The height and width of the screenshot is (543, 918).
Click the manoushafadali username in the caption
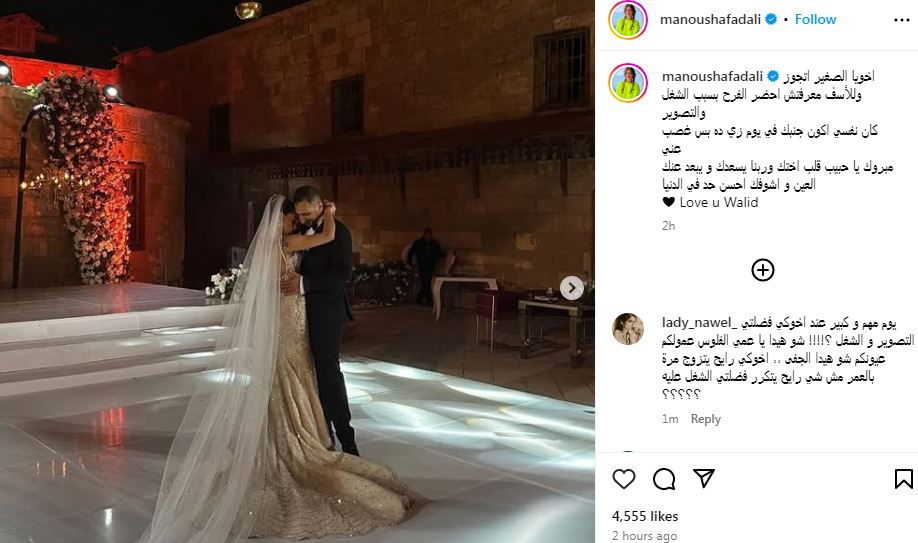712,76
